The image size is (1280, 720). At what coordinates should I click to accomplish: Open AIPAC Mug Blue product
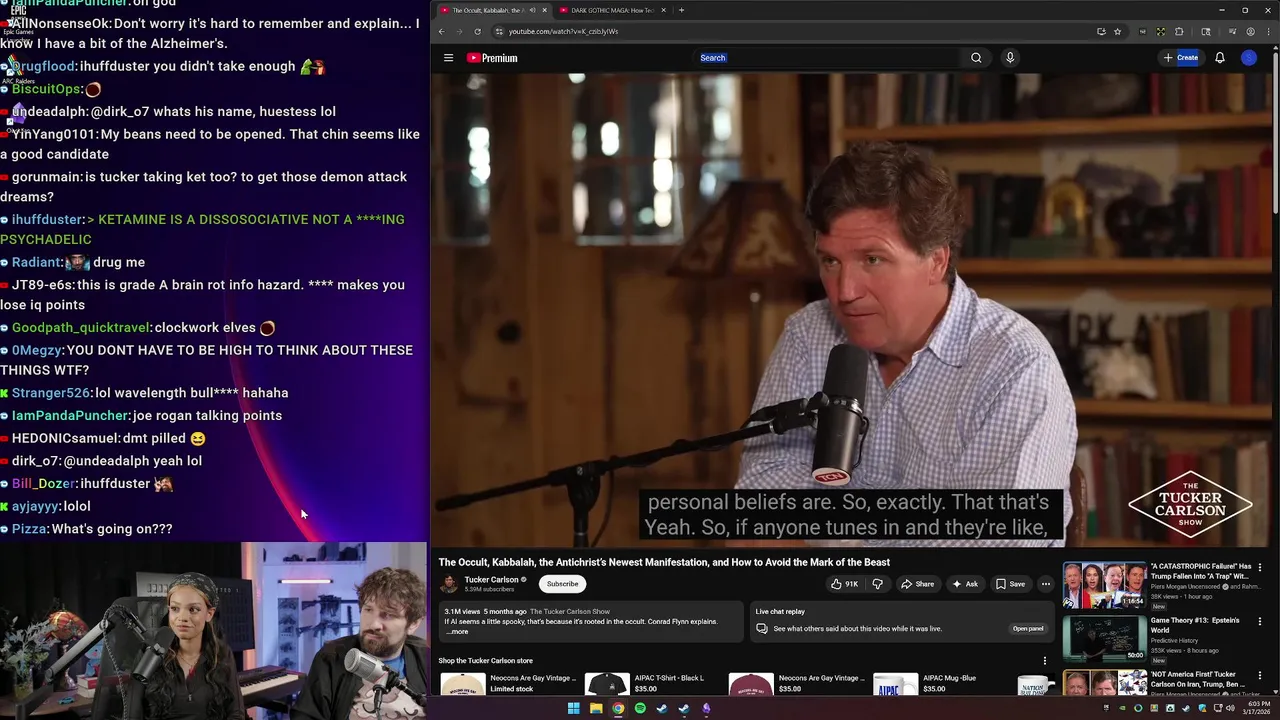pos(949,678)
